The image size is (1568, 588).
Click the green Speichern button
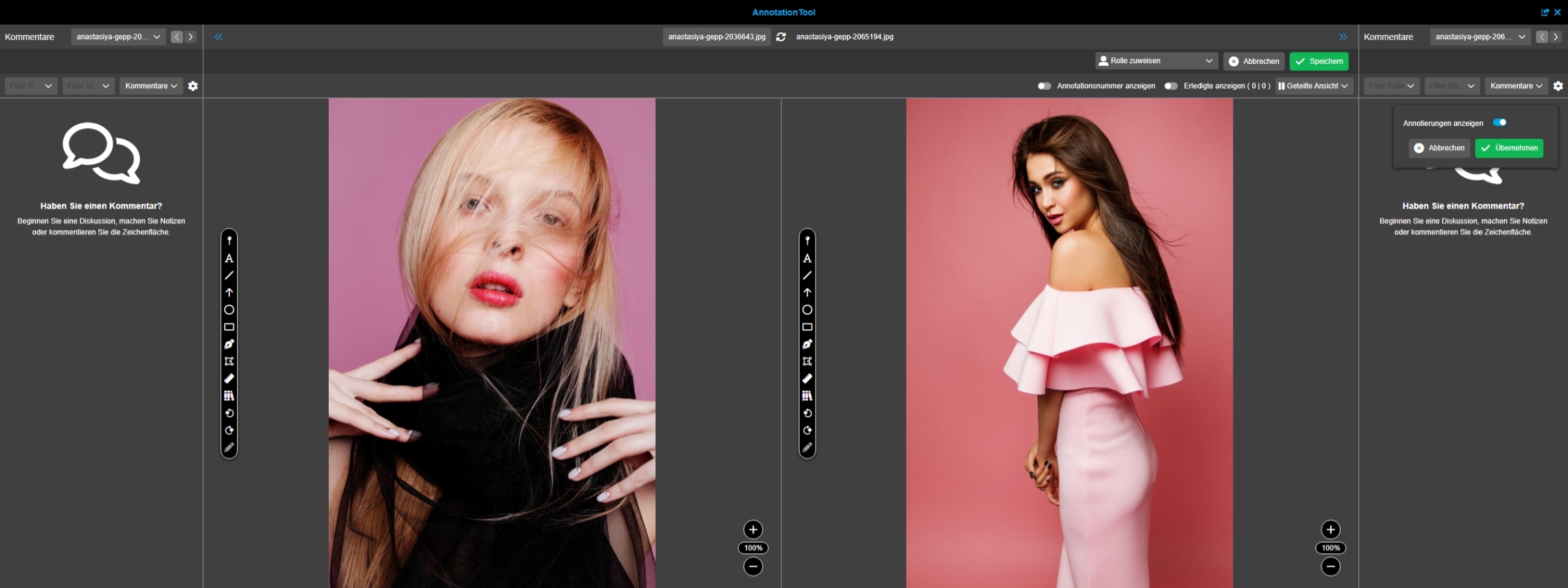click(x=1319, y=61)
